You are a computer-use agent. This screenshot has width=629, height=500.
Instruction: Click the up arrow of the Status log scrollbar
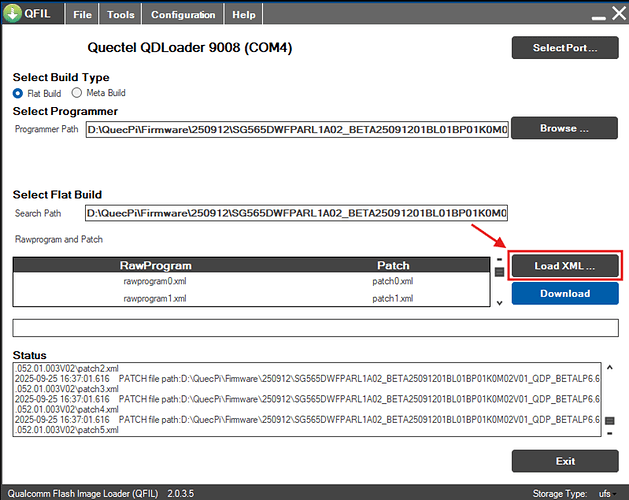click(610, 367)
